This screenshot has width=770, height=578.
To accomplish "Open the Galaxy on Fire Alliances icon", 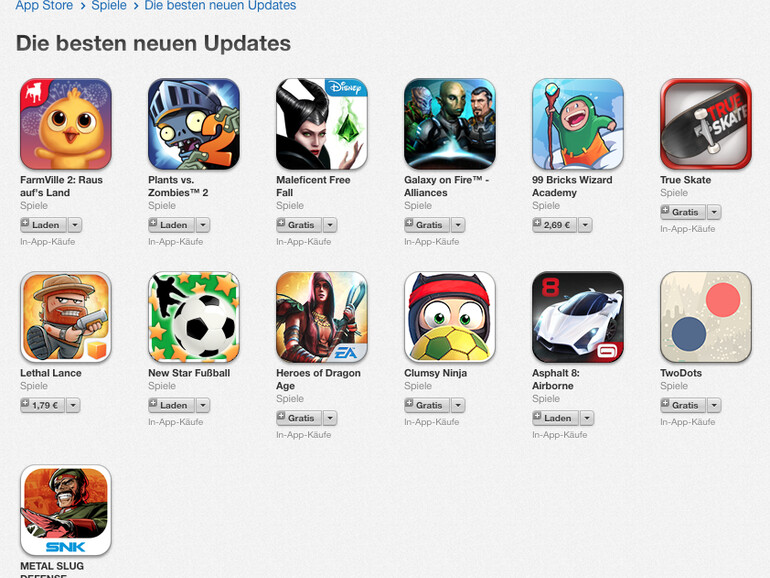I will click(450, 124).
